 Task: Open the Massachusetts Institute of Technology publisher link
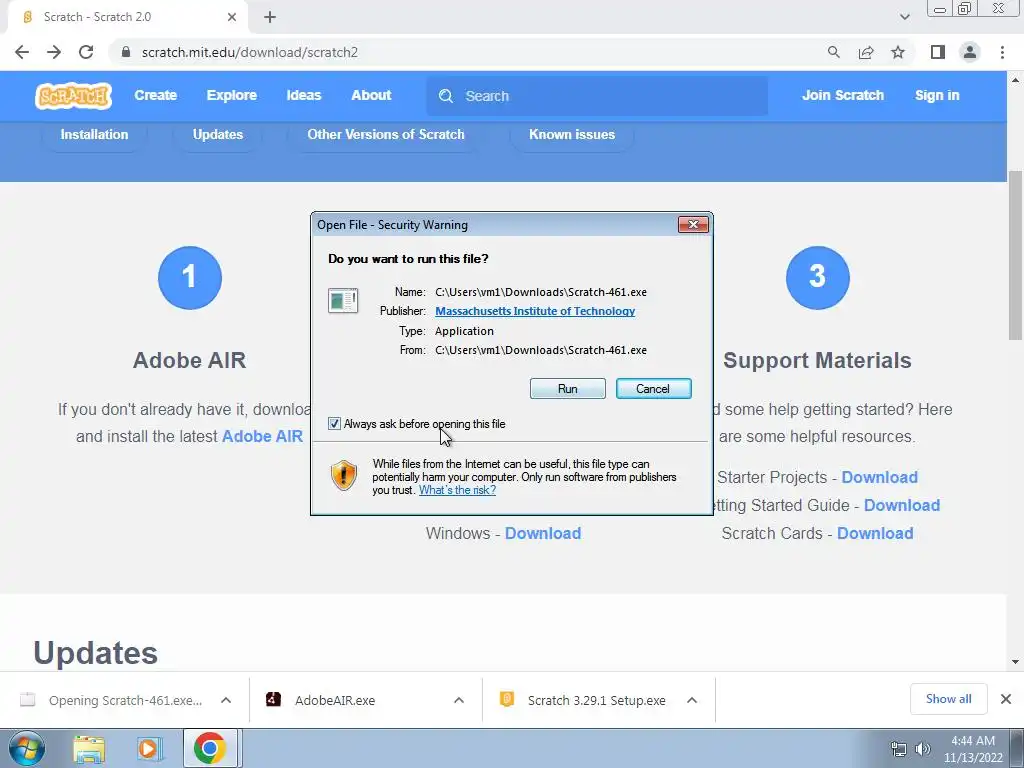535,312
